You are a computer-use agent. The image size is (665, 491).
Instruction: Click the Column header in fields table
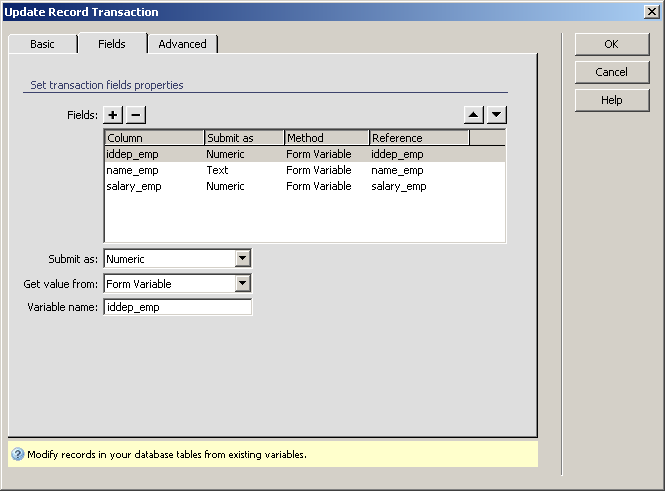[x=154, y=138]
